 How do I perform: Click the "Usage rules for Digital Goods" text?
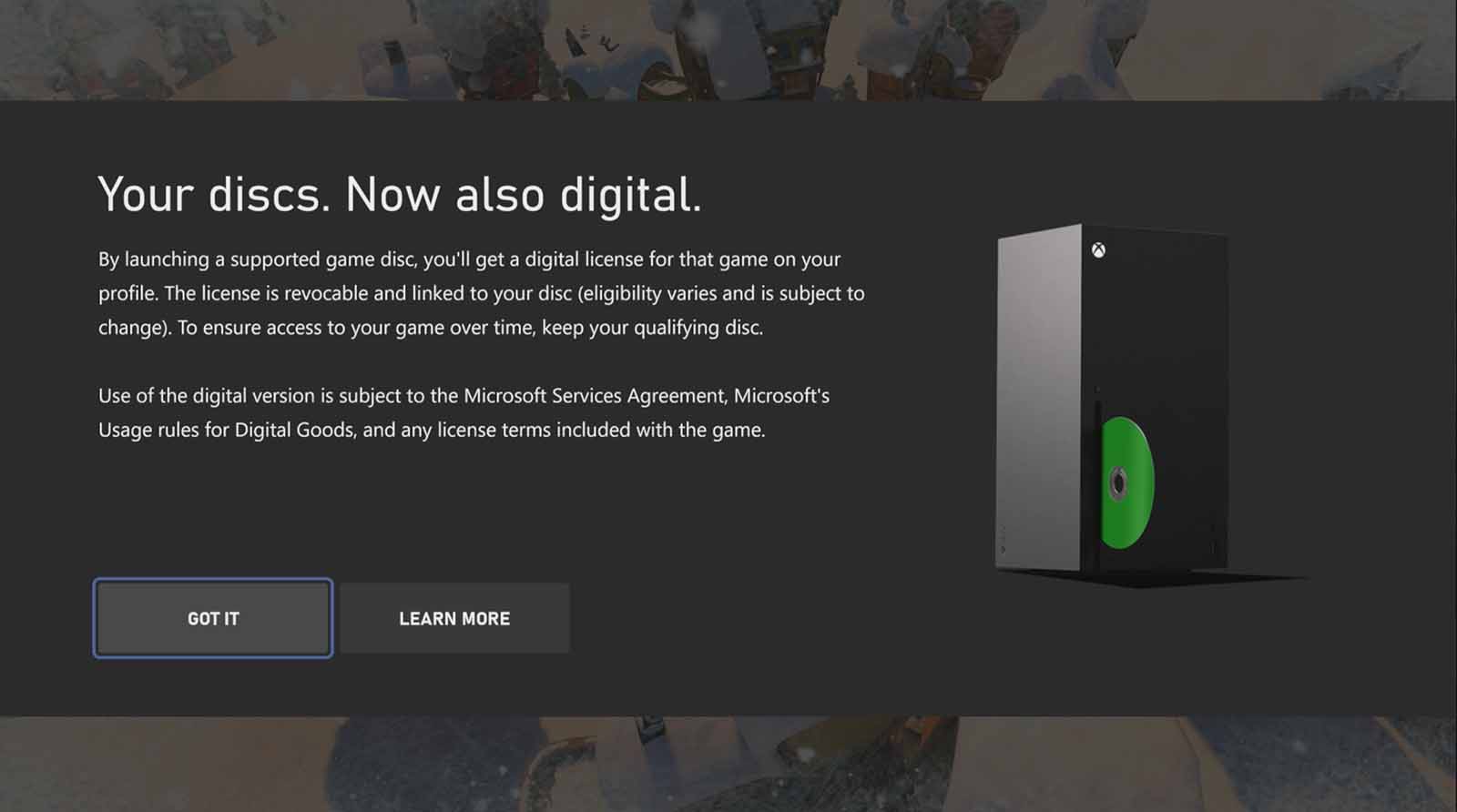click(226, 430)
